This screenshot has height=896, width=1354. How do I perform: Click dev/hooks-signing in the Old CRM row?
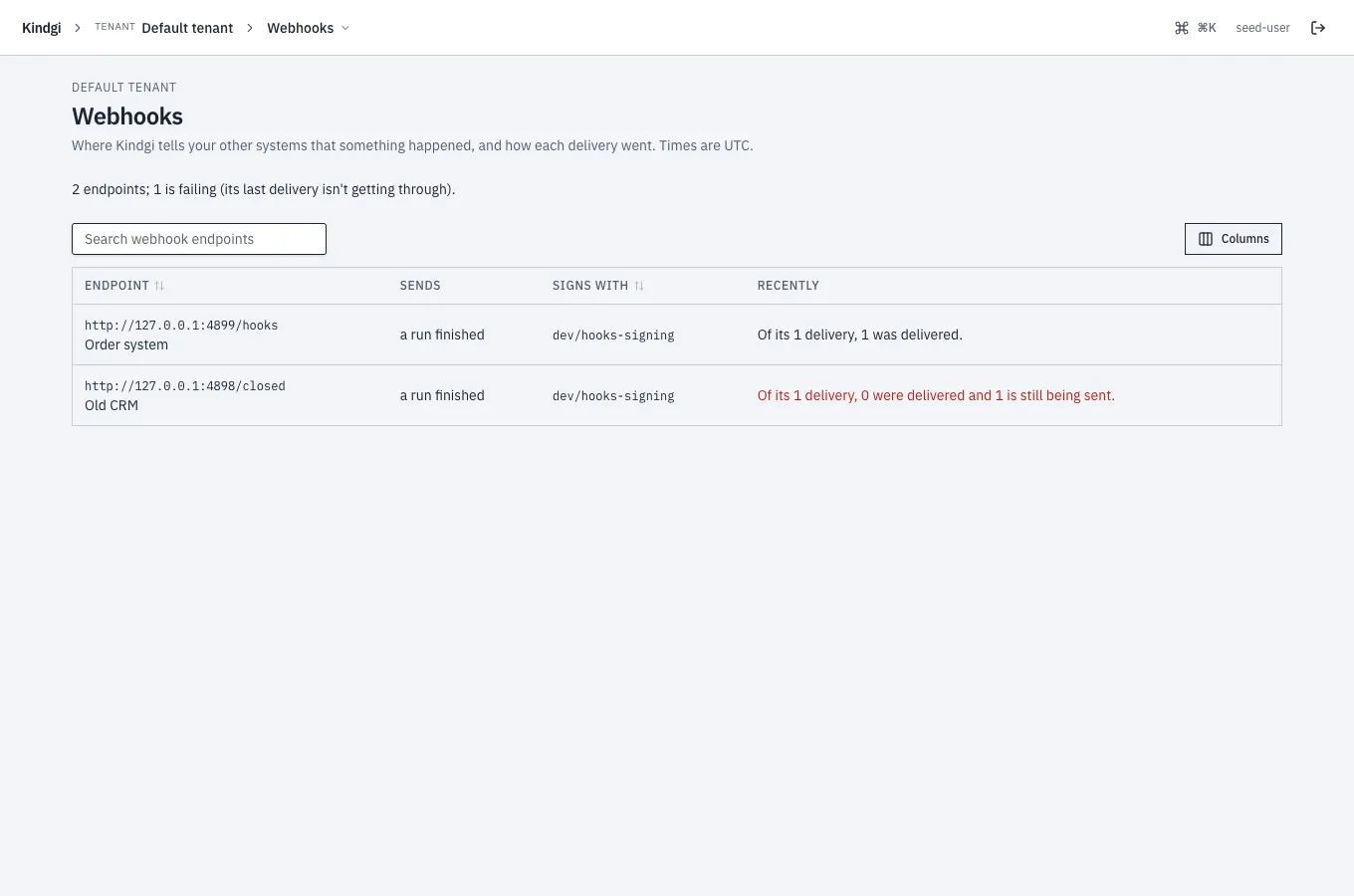coord(613,396)
